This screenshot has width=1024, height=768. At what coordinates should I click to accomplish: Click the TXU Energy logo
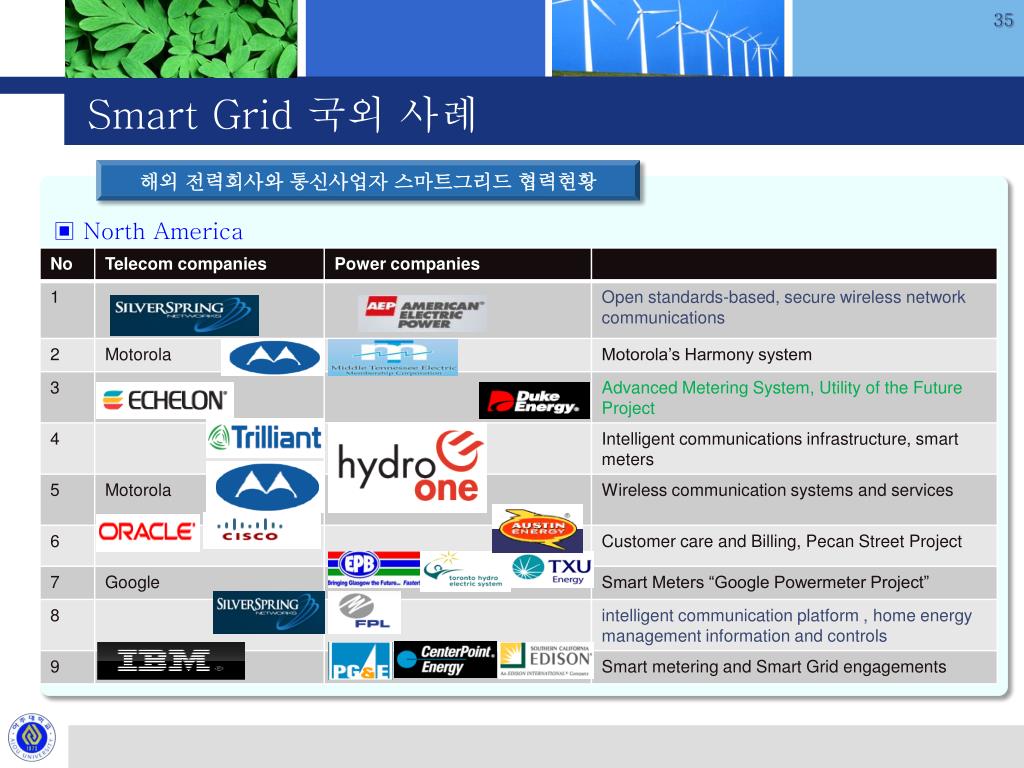click(552, 569)
